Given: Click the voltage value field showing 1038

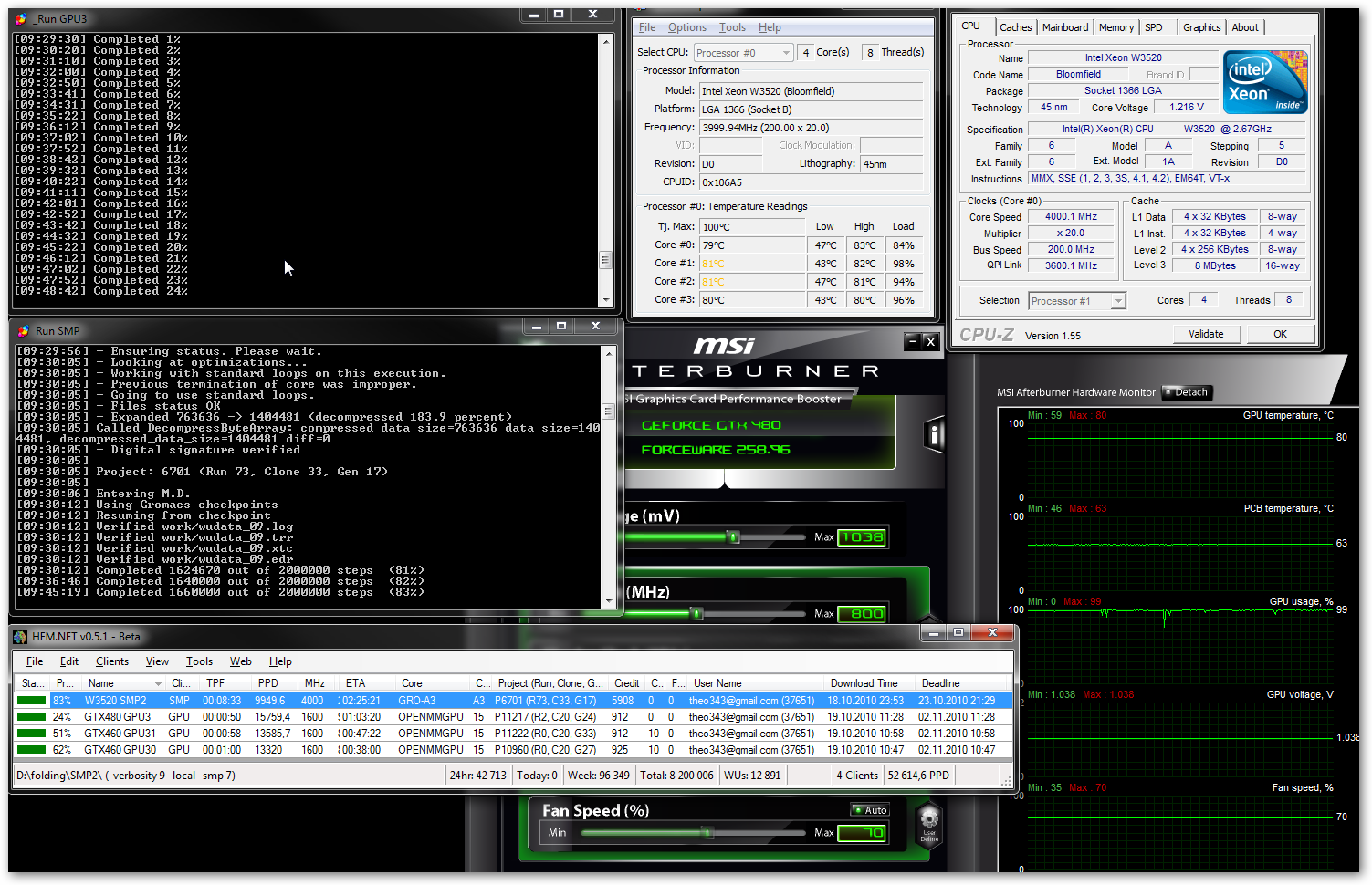Looking at the screenshot, I should (862, 537).
